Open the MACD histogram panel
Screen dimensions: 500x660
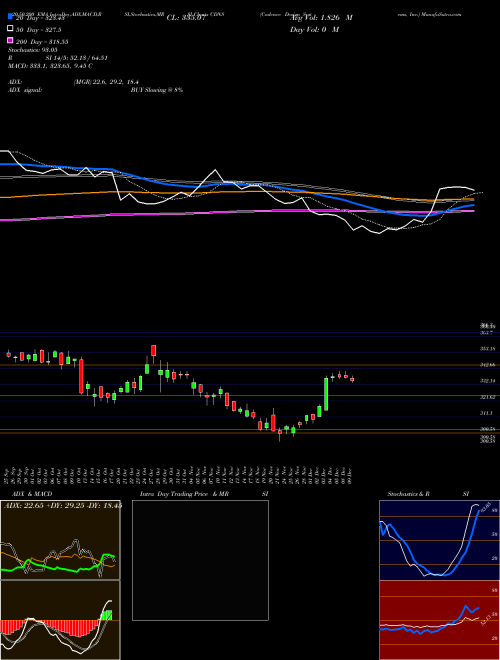[60, 620]
